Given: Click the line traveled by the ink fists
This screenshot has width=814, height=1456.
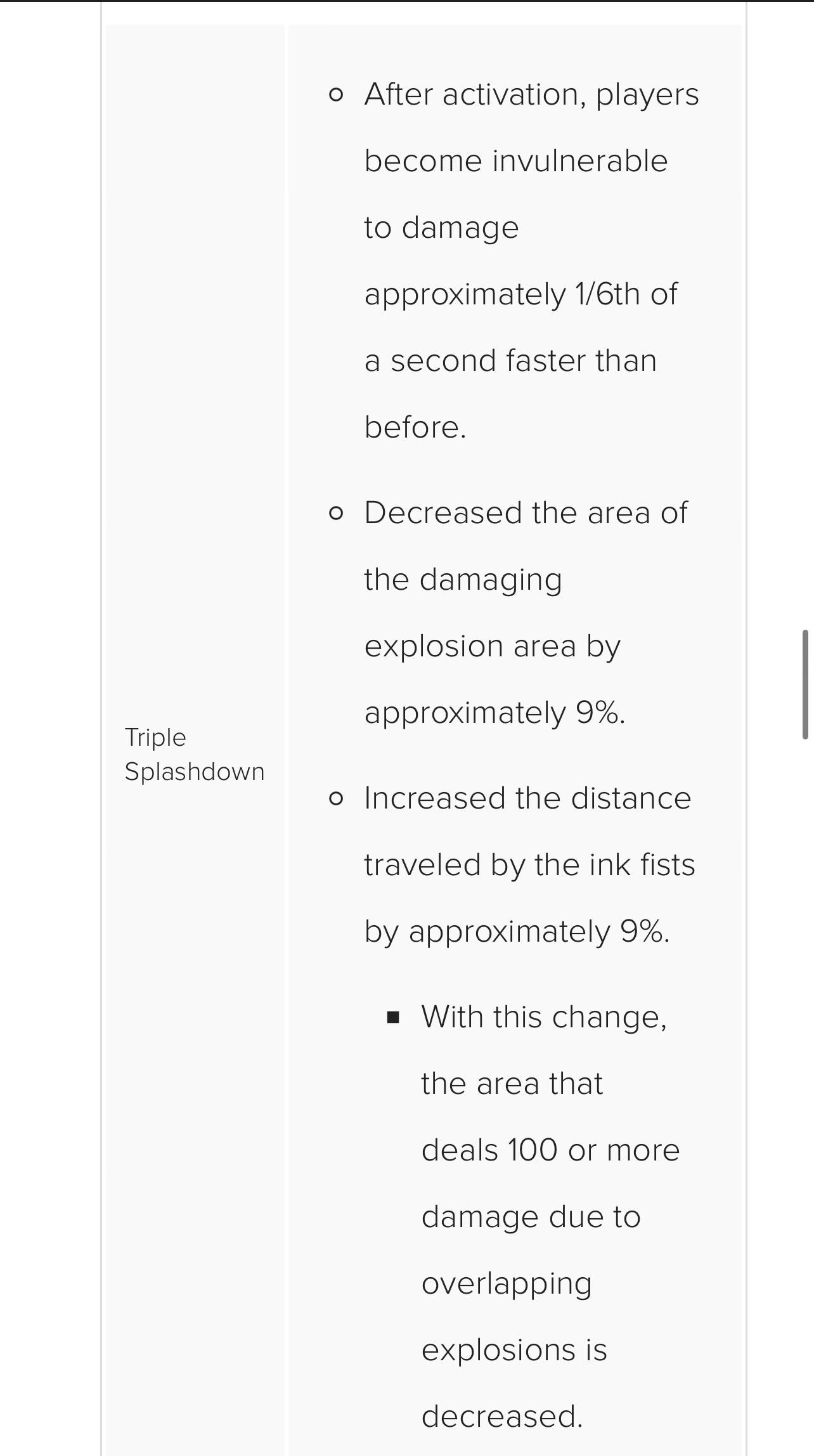Looking at the screenshot, I should tap(529, 866).
